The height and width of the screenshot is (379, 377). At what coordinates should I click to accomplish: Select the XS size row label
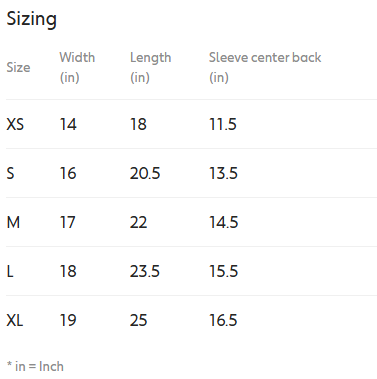tap(15, 124)
